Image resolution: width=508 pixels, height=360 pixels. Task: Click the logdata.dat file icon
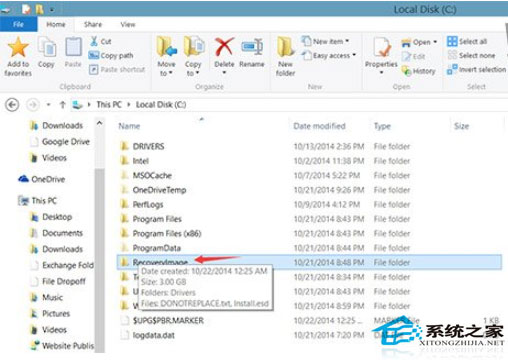pos(125,335)
